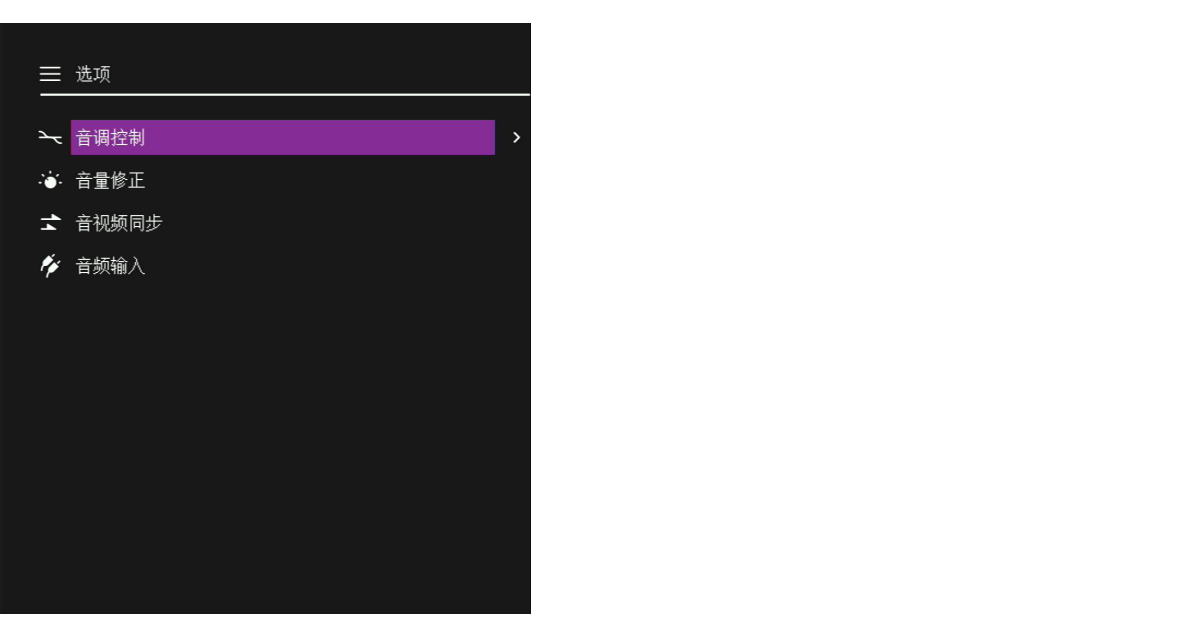1179x637 pixels.
Task: Select the 音视频同步 text label
Action: tap(119, 223)
